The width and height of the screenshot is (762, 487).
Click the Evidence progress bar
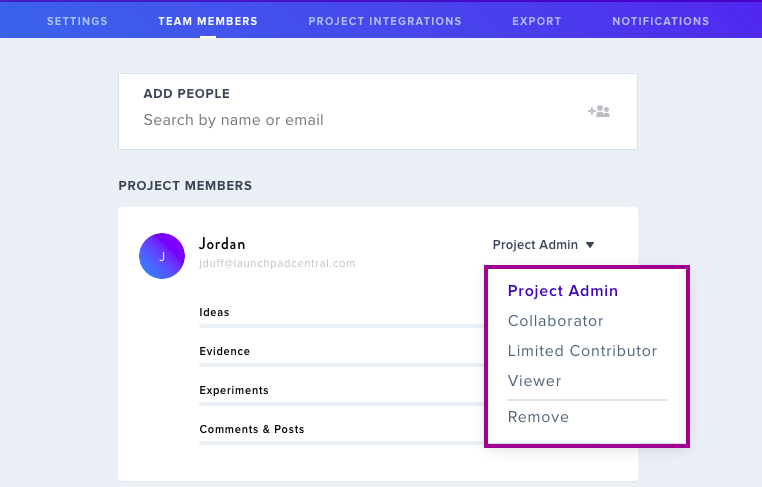[342, 365]
